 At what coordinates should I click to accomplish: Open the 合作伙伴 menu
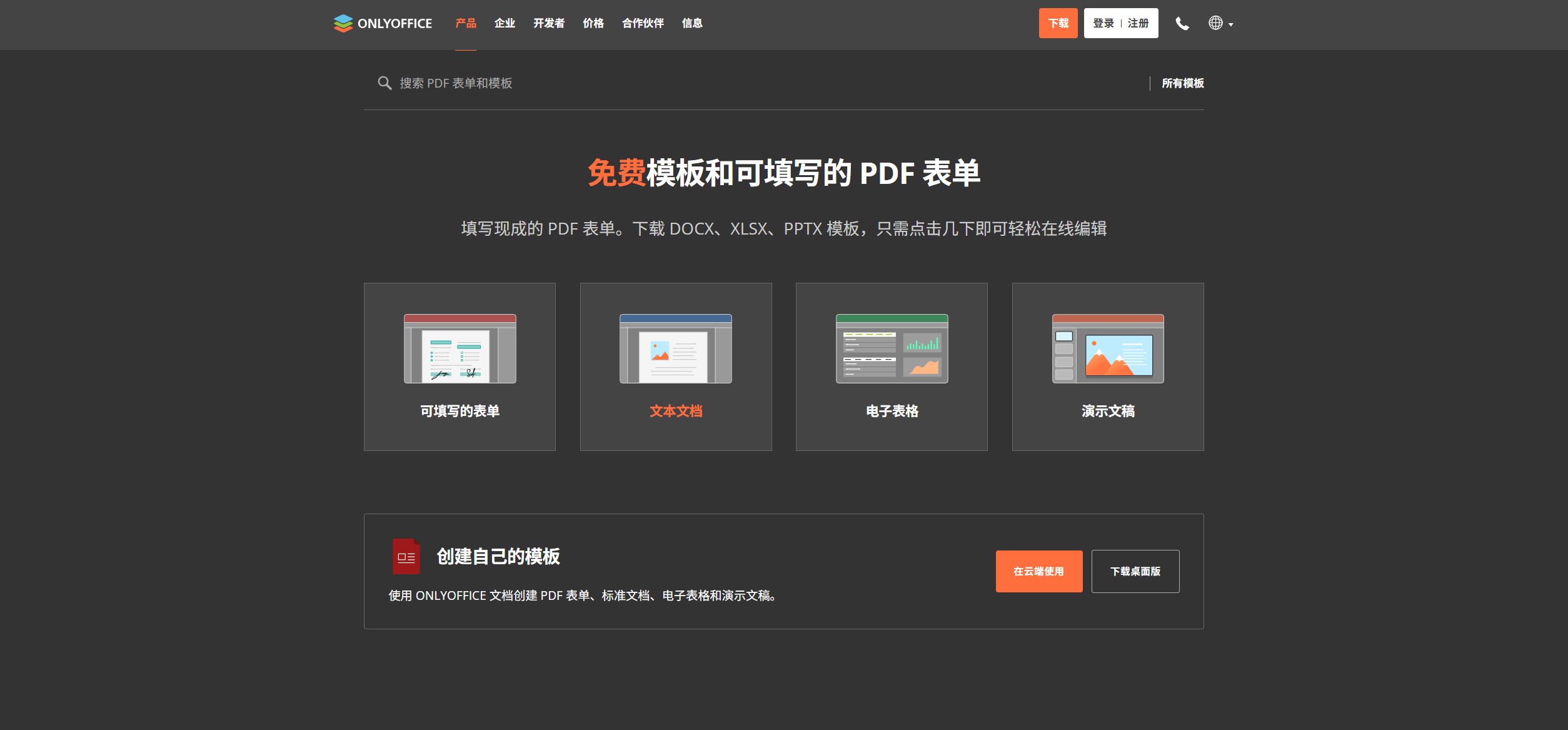(x=643, y=23)
